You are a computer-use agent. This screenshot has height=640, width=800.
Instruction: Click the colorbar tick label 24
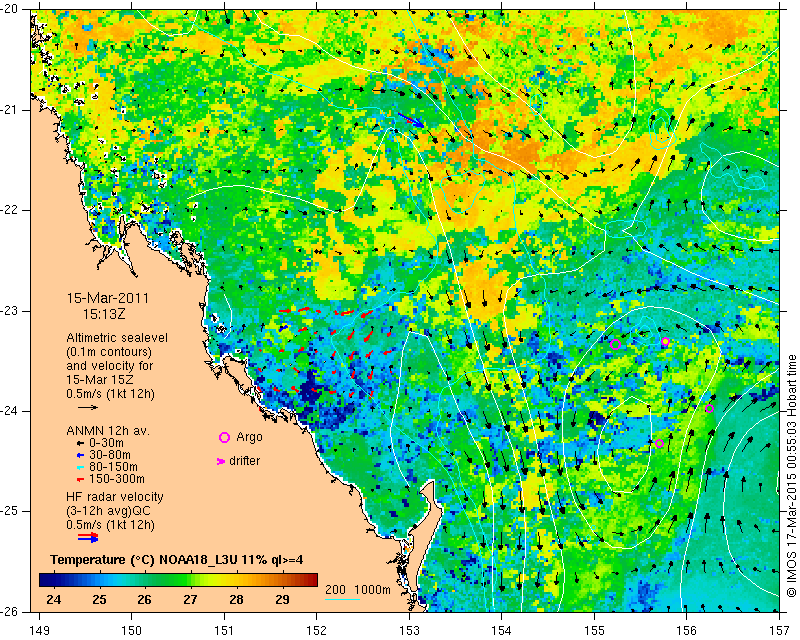pos(54,600)
